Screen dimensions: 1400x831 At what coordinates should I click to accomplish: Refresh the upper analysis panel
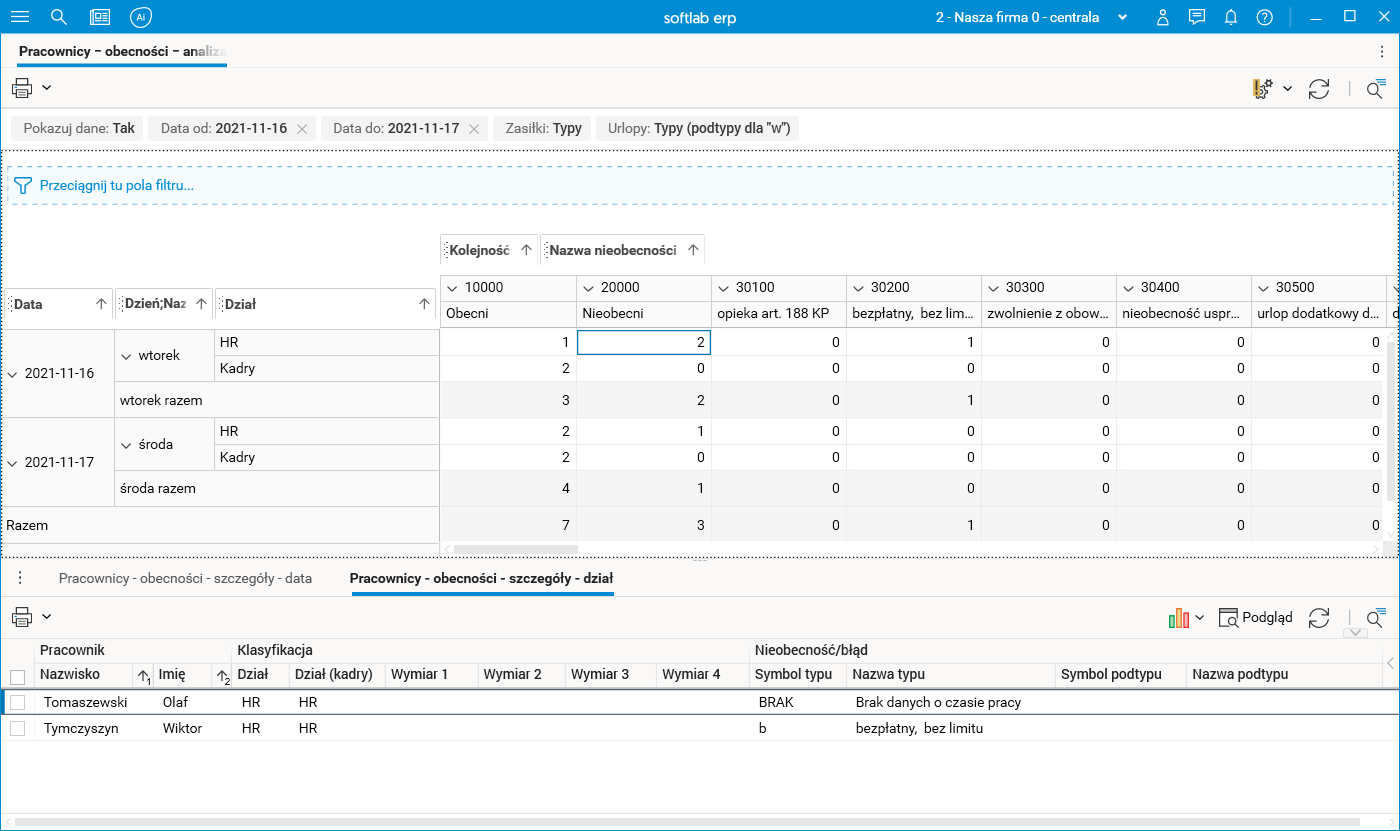click(x=1319, y=89)
